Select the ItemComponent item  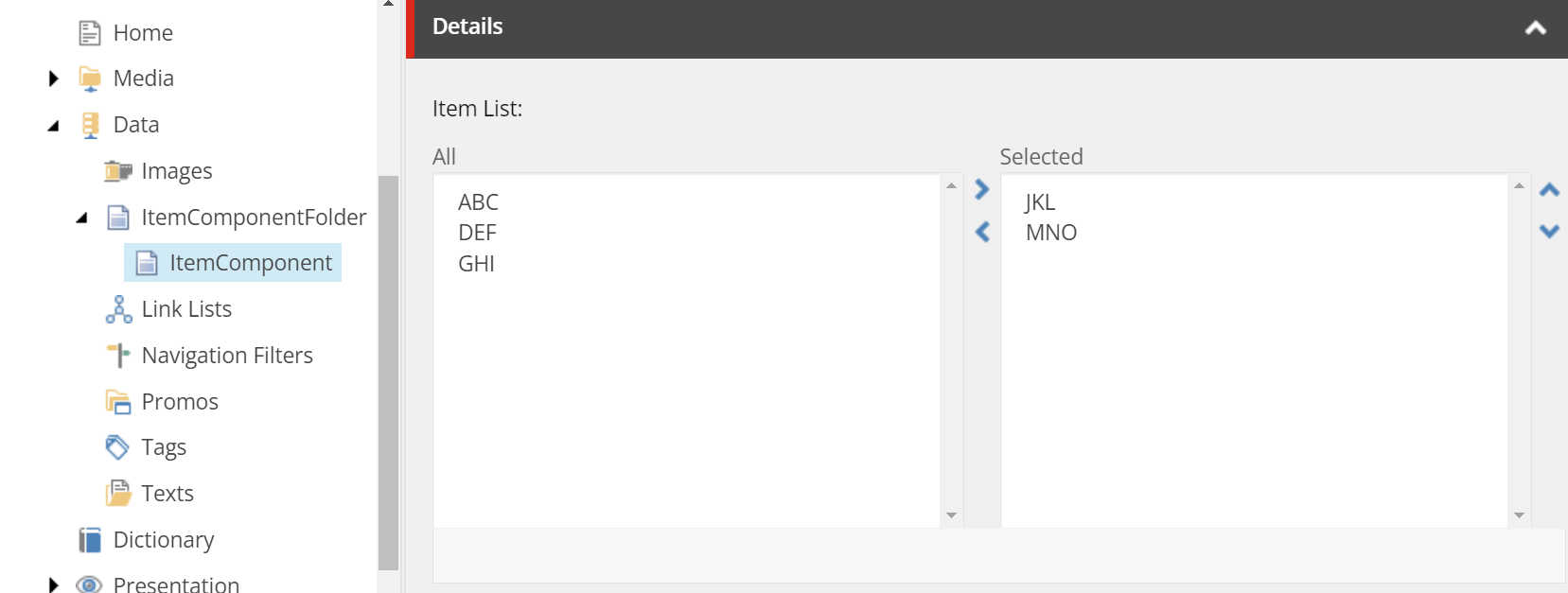pyautogui.click(x=251, y=263)
